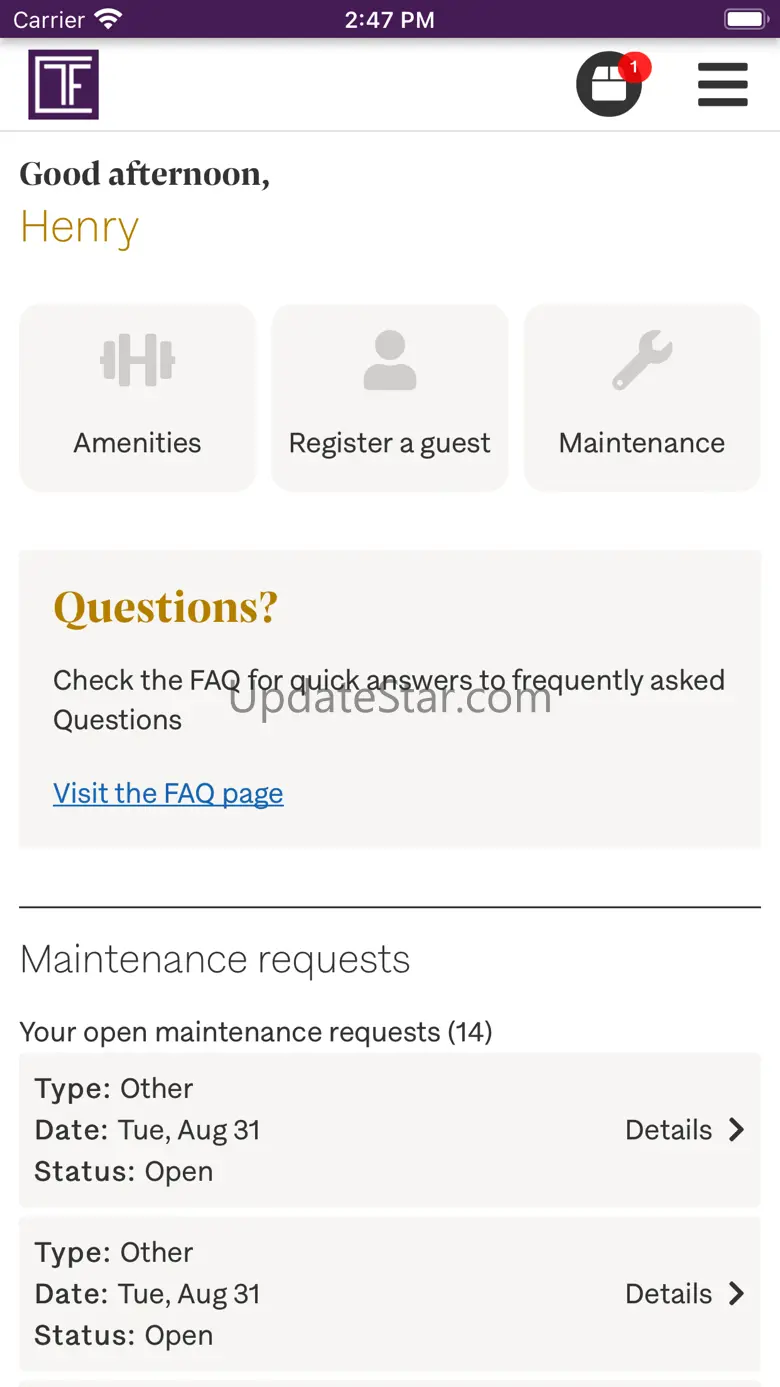Tap the Amenities dumbbell icon
The width and height of the screenshot is (780, 1387).
pyautogui.click(x=137, y=360)
